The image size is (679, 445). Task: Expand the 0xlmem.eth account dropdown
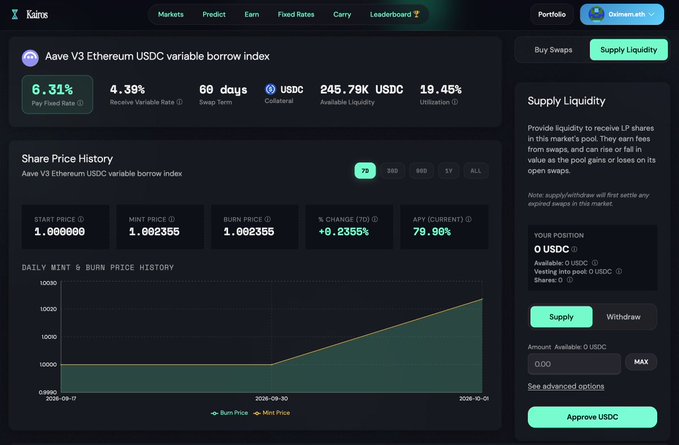pos(622,14)
